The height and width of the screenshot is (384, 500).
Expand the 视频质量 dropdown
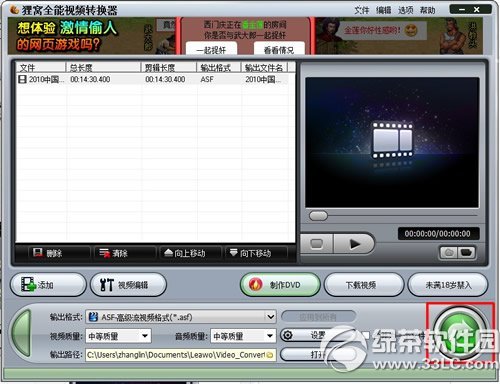click(145, 336)
